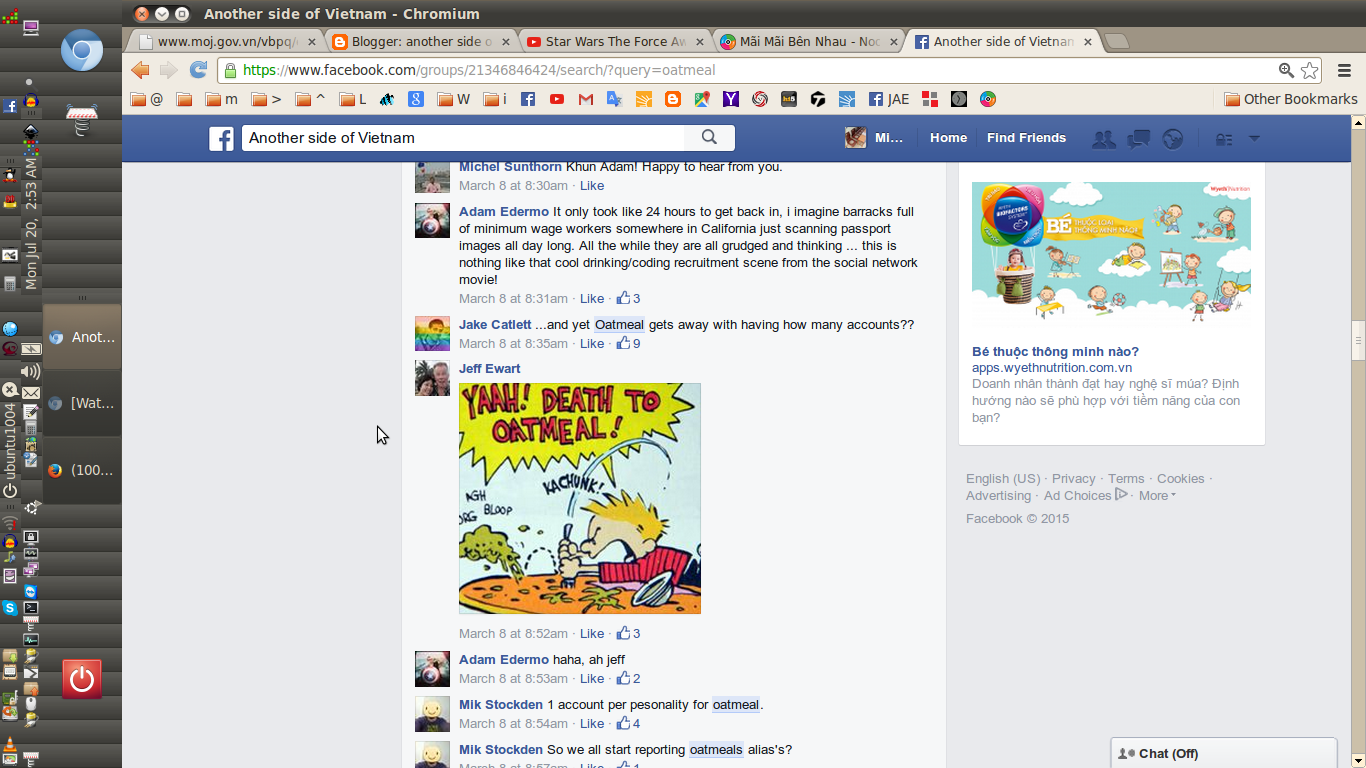Open Facebook friend requests icon
This screenshot has height=768, width=1366.
(1104, 139)
